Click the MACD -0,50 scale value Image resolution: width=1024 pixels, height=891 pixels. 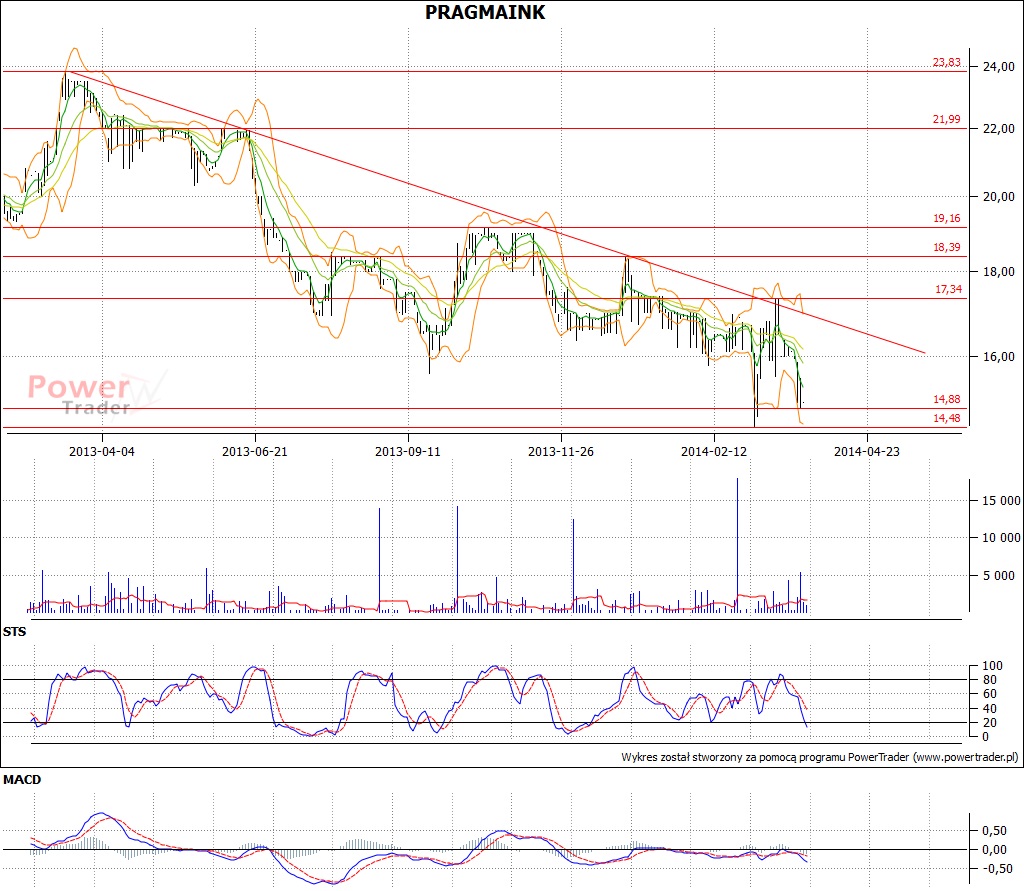point(997,869)
